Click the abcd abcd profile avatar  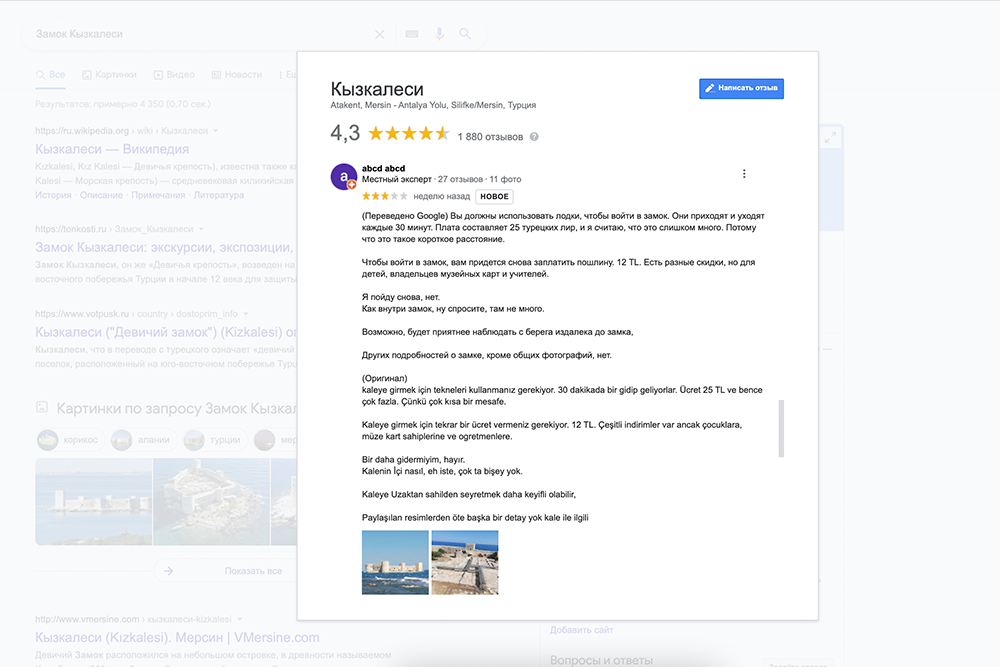pos(344,177)
